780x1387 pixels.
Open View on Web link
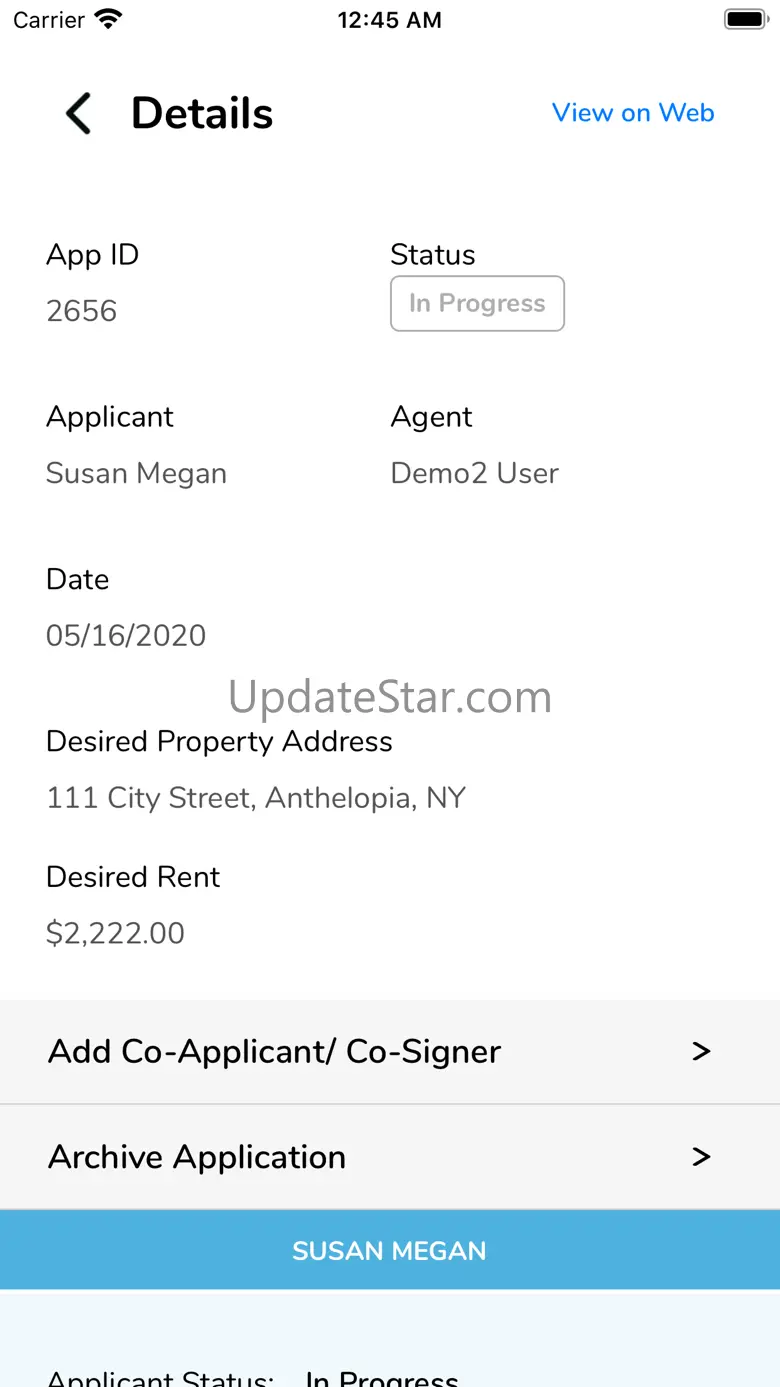click(x=633, y=113)
